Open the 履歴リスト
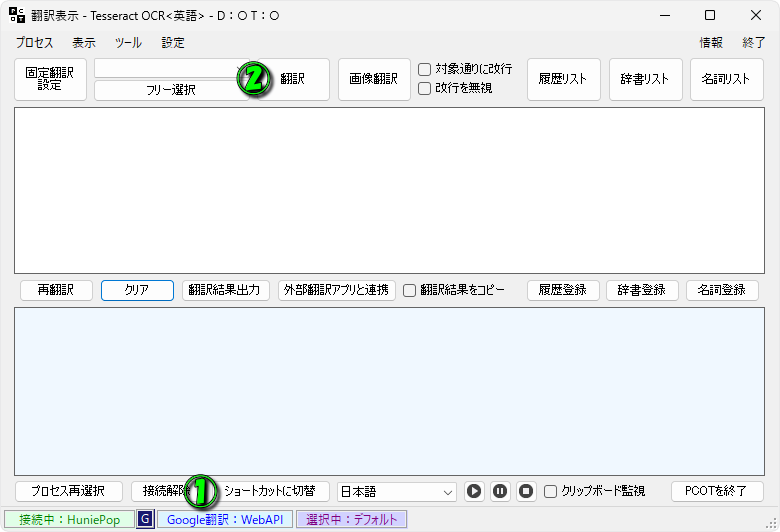780x532 pixels. 564,80
